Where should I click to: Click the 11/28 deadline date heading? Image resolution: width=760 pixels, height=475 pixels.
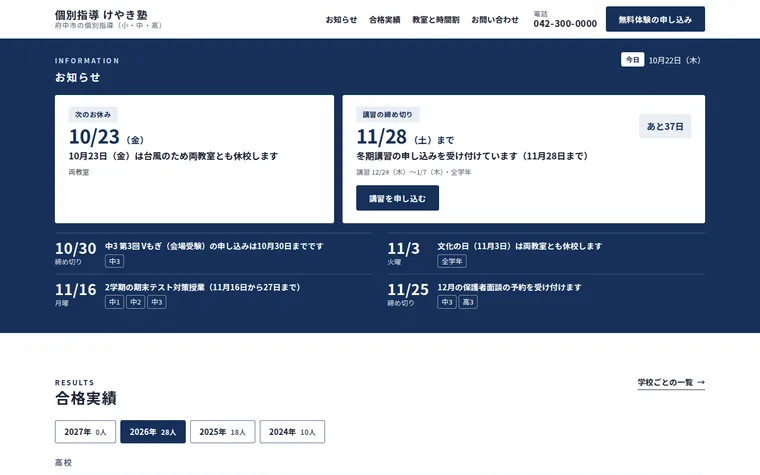[x=405, y=137]
